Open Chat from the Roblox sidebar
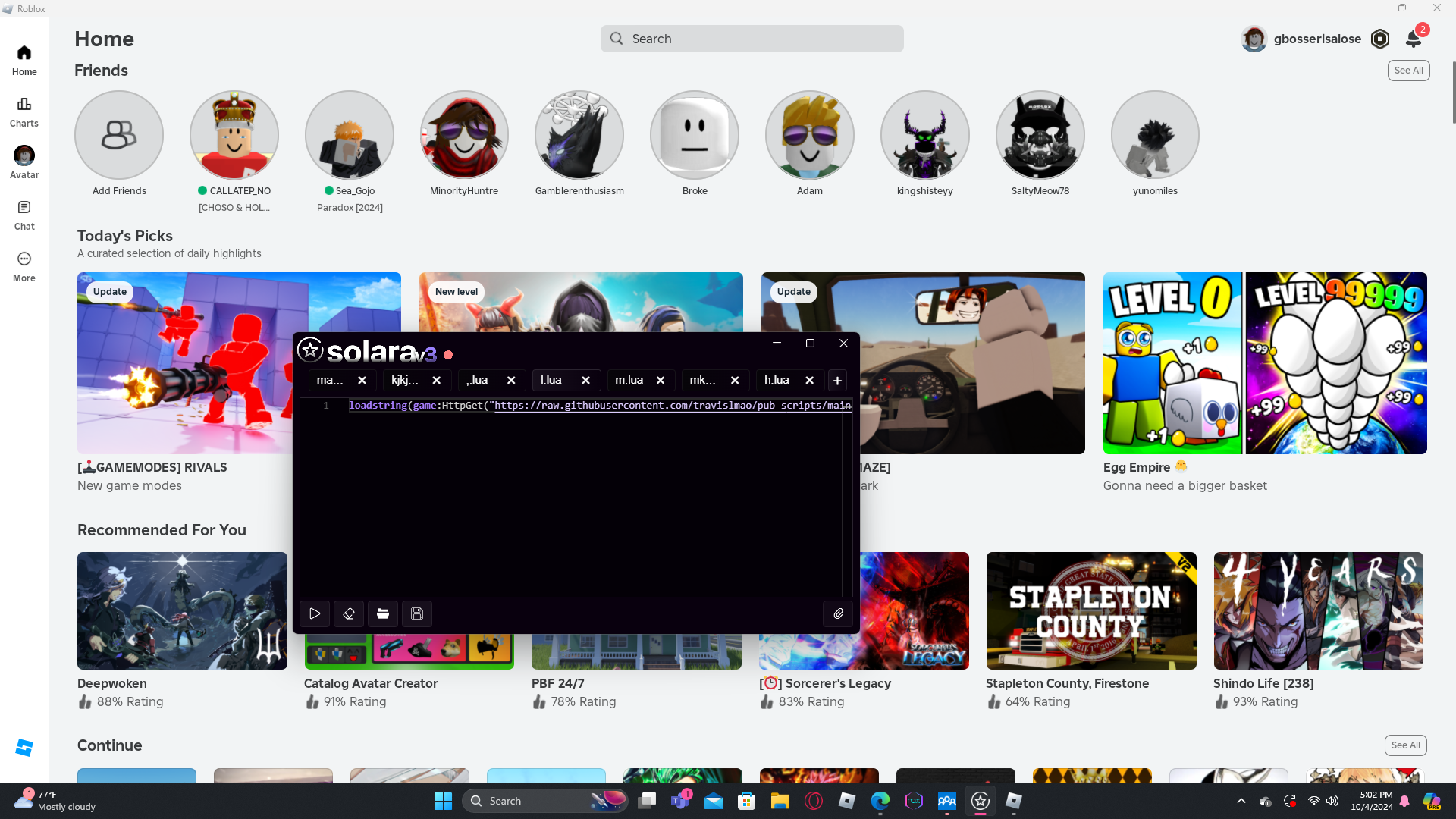1456x819 pixels. 24,215
